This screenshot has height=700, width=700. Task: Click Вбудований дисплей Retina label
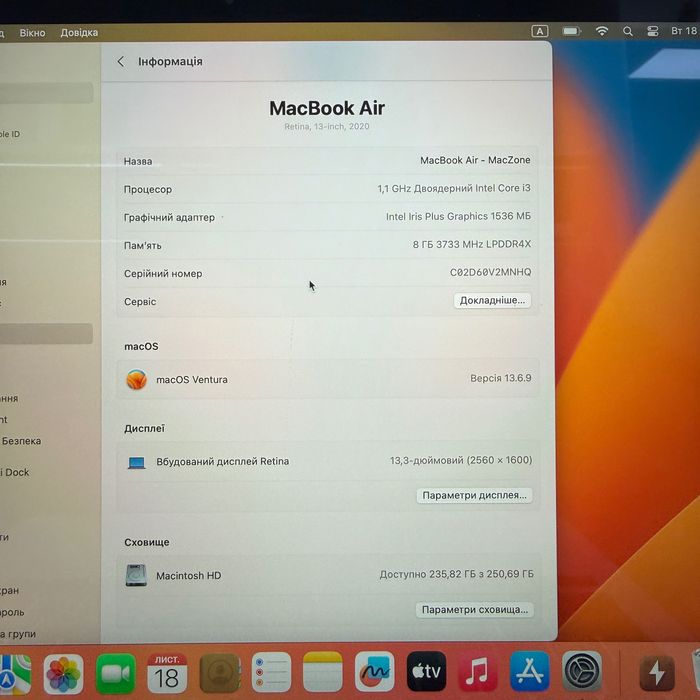click(222, 461)
